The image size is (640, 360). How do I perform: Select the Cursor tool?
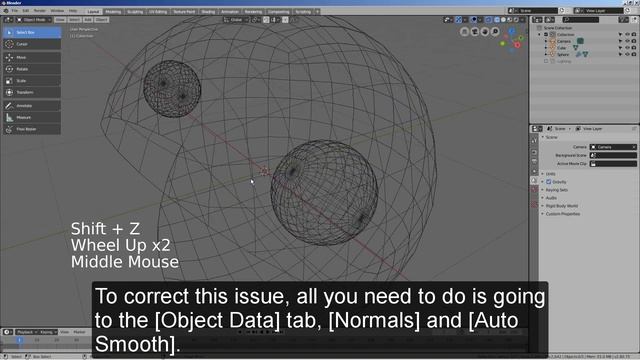pyautogui.click(x=32, y=44)
